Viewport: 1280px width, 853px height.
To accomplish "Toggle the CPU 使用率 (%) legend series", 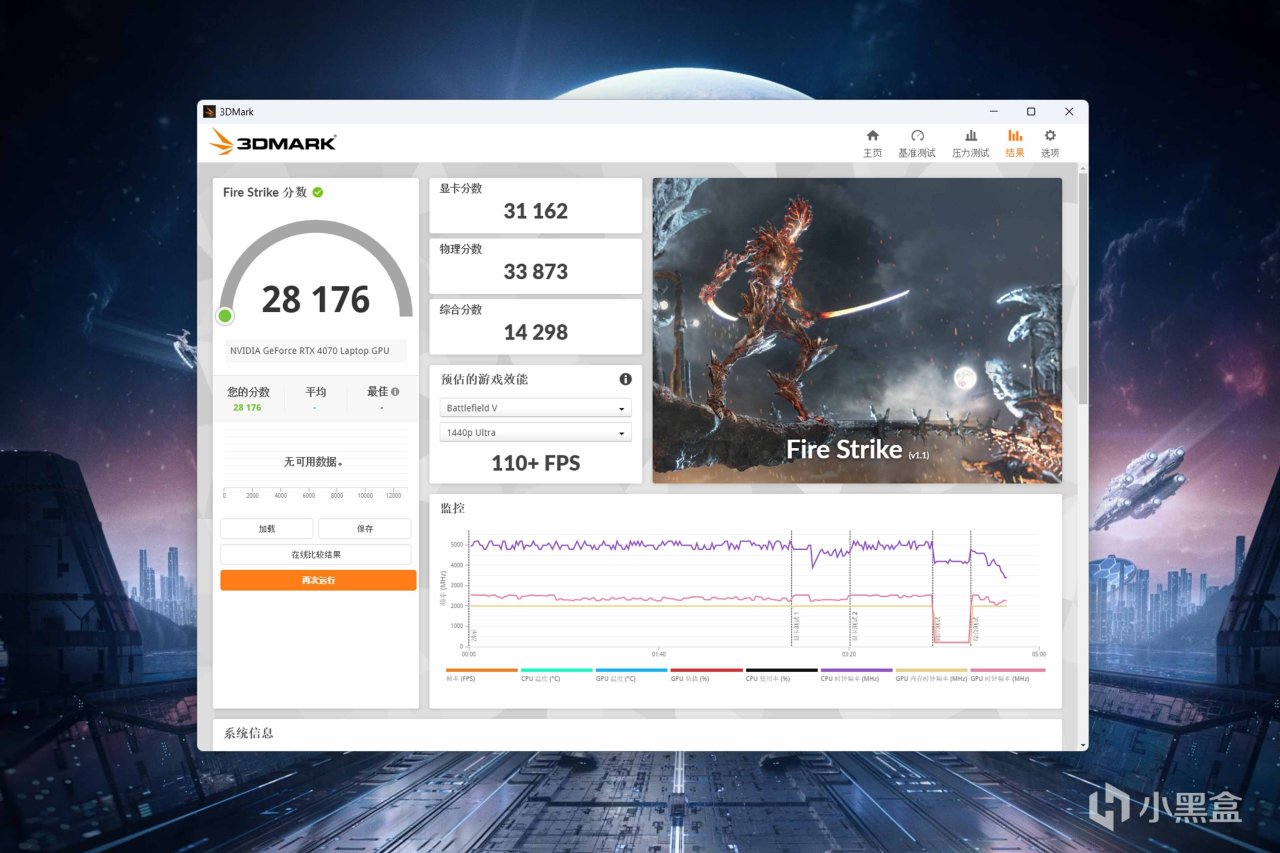I will (781, 675).
